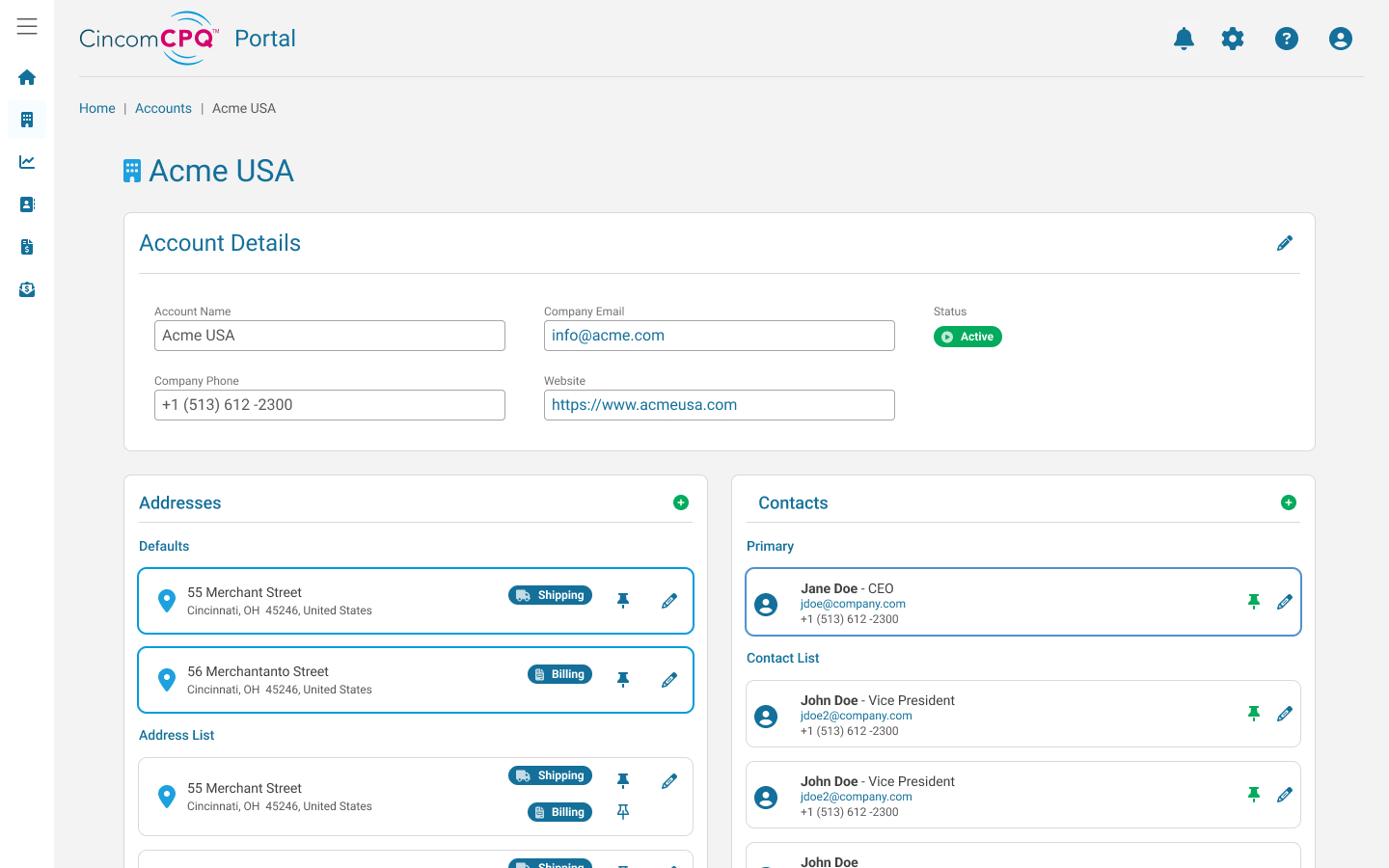Click Account Details heading

[x=220, y=243]
